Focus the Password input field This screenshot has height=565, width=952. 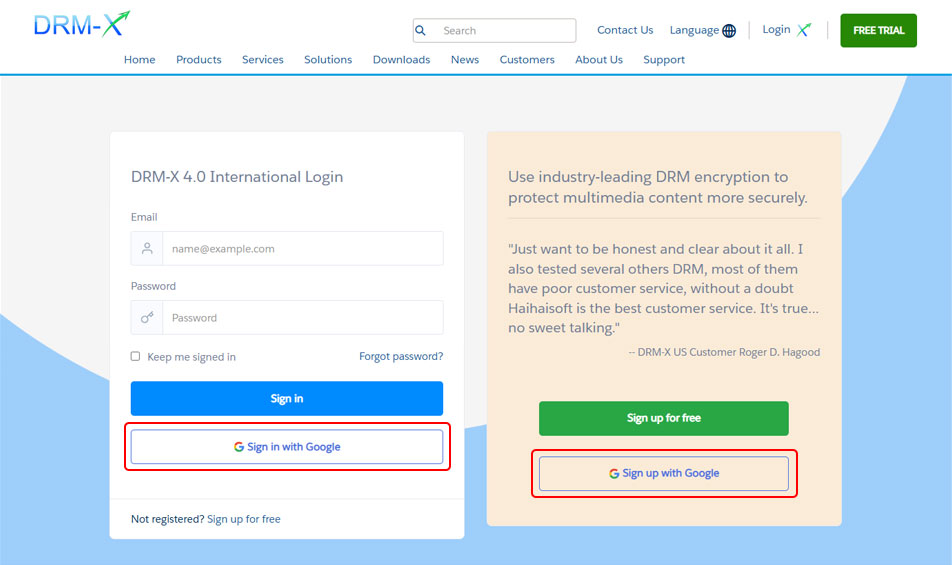302,318
